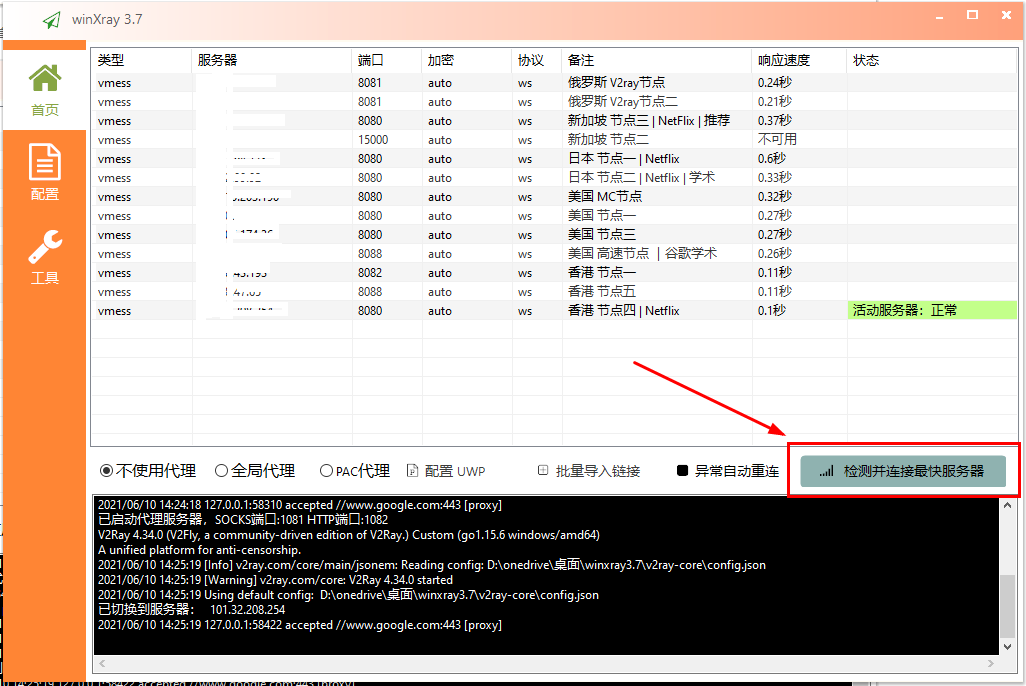Image resolution: width=1026 pixels, height=686 pixels.
Task: Click the log panel scroll up arrow
Action: pyautogui.click(x=1007, y=505)
